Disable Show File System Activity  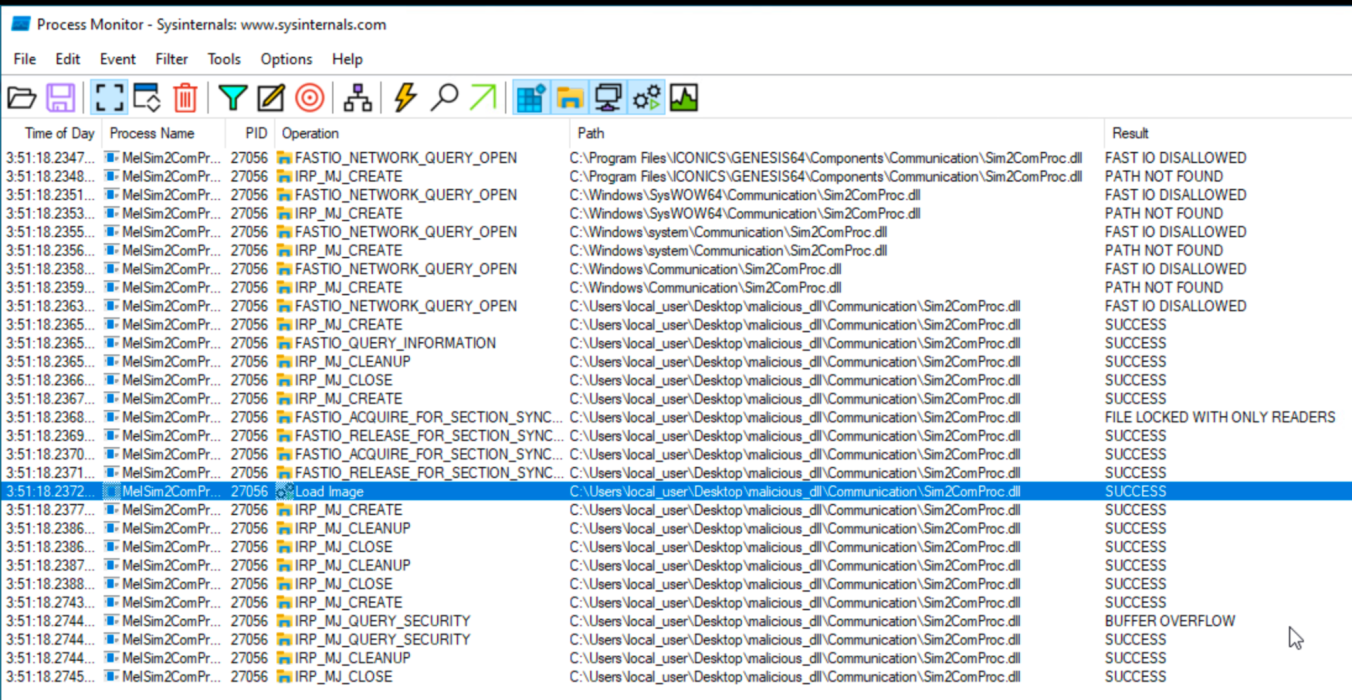tap(568, 97)
